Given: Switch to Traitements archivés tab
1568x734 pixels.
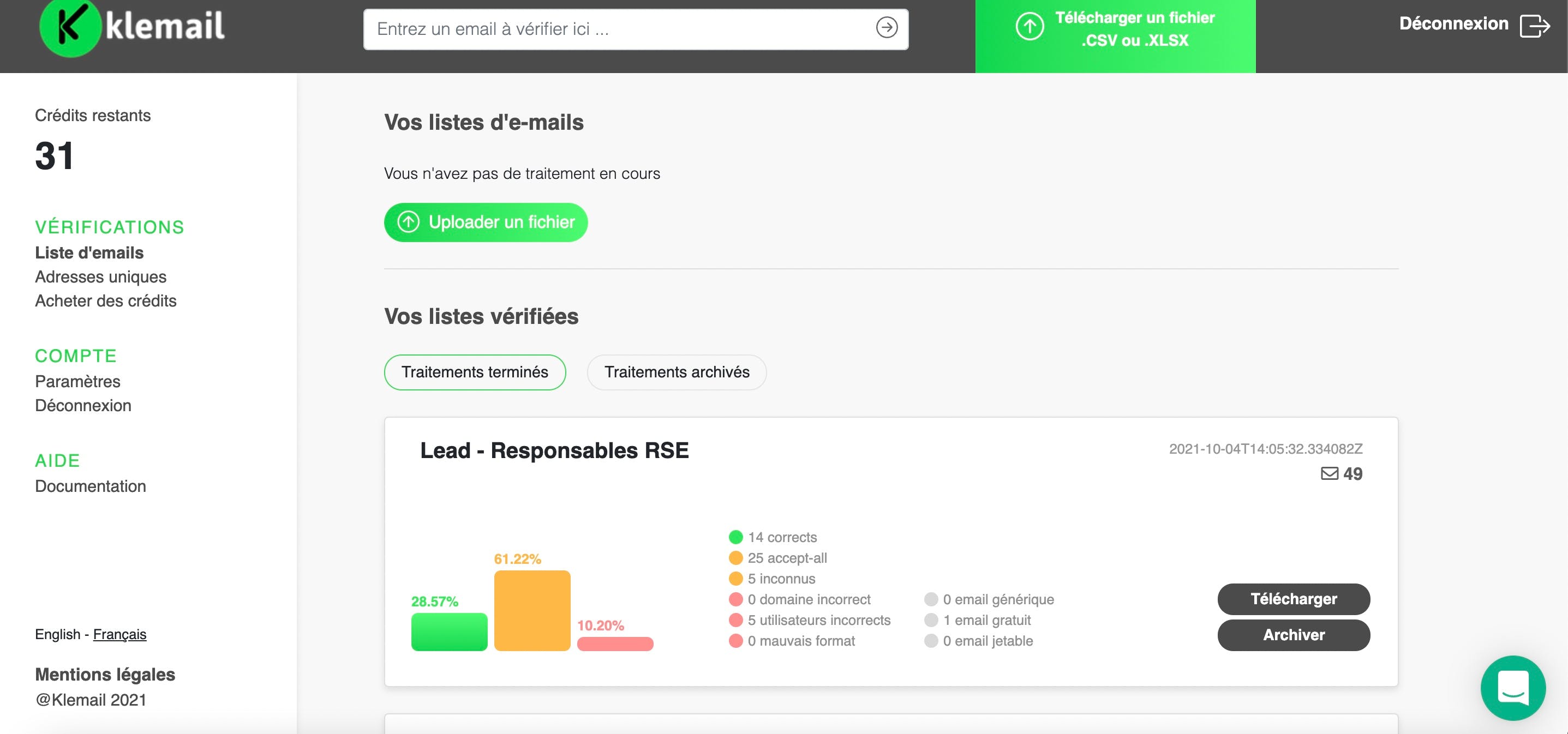Looking at the screenshot, I should click(x=677, y=372).
